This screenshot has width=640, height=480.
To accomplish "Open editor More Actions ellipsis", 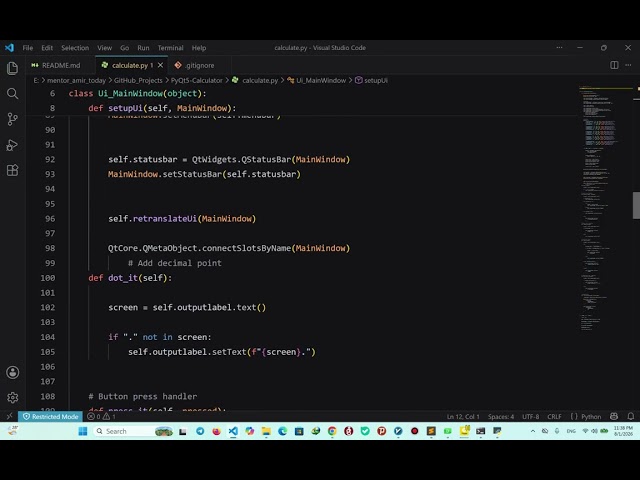I will 628,65.
